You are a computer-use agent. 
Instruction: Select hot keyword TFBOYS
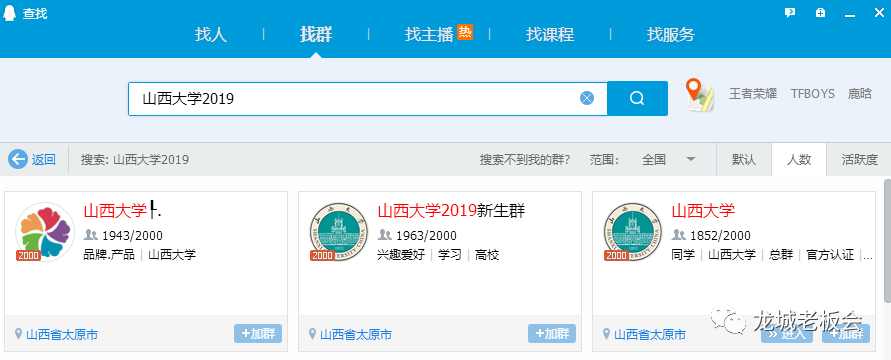813,94
